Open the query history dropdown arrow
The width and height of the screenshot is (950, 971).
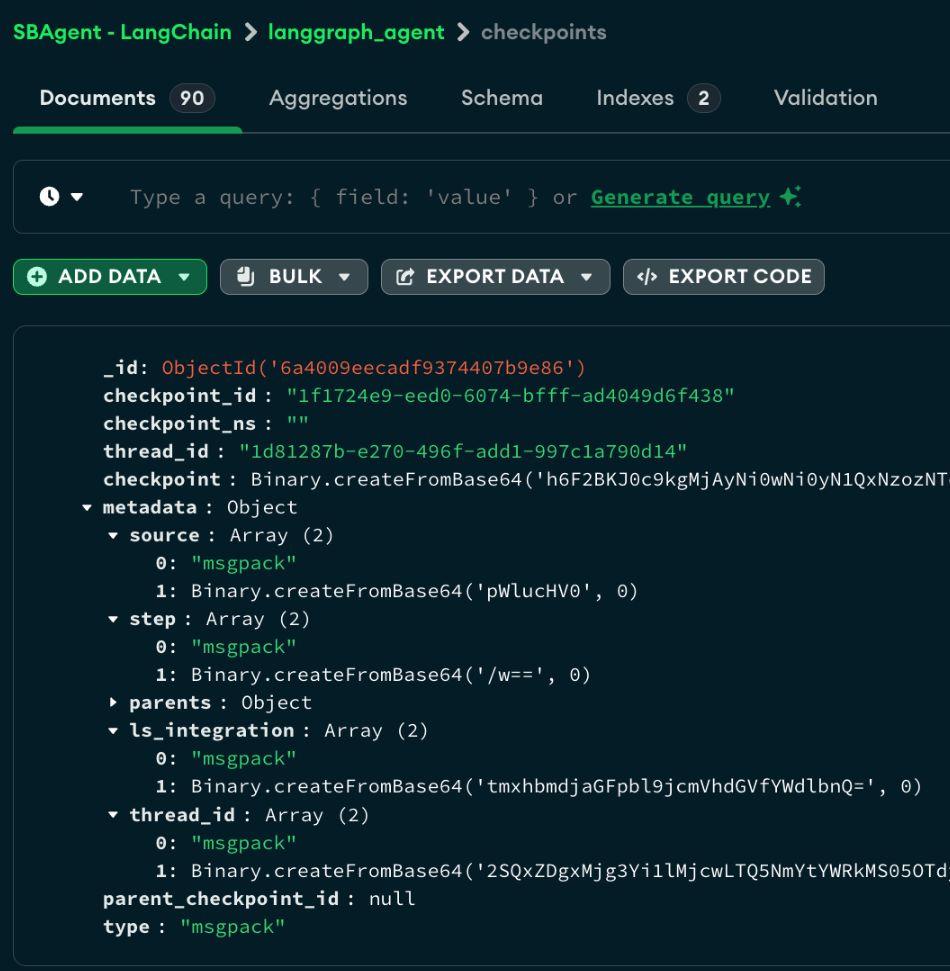[77, 197]
